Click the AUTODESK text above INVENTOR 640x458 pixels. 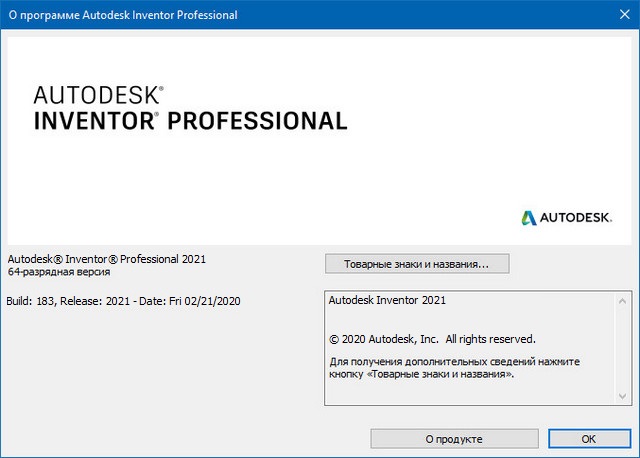[x=95, y=96]
